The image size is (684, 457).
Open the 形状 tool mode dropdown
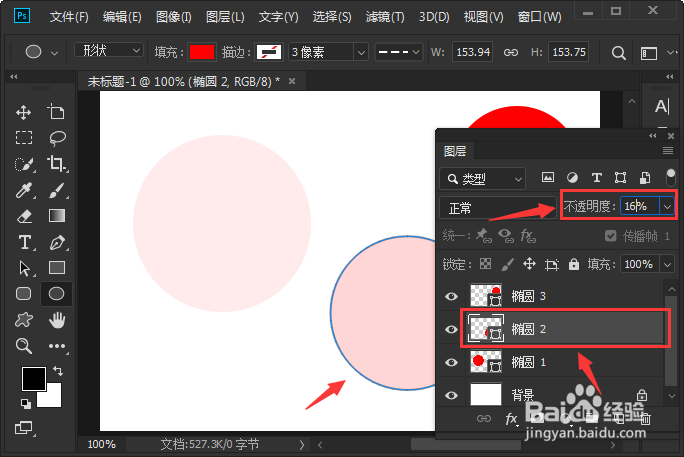pyautogui.click(x=109, y=51)
